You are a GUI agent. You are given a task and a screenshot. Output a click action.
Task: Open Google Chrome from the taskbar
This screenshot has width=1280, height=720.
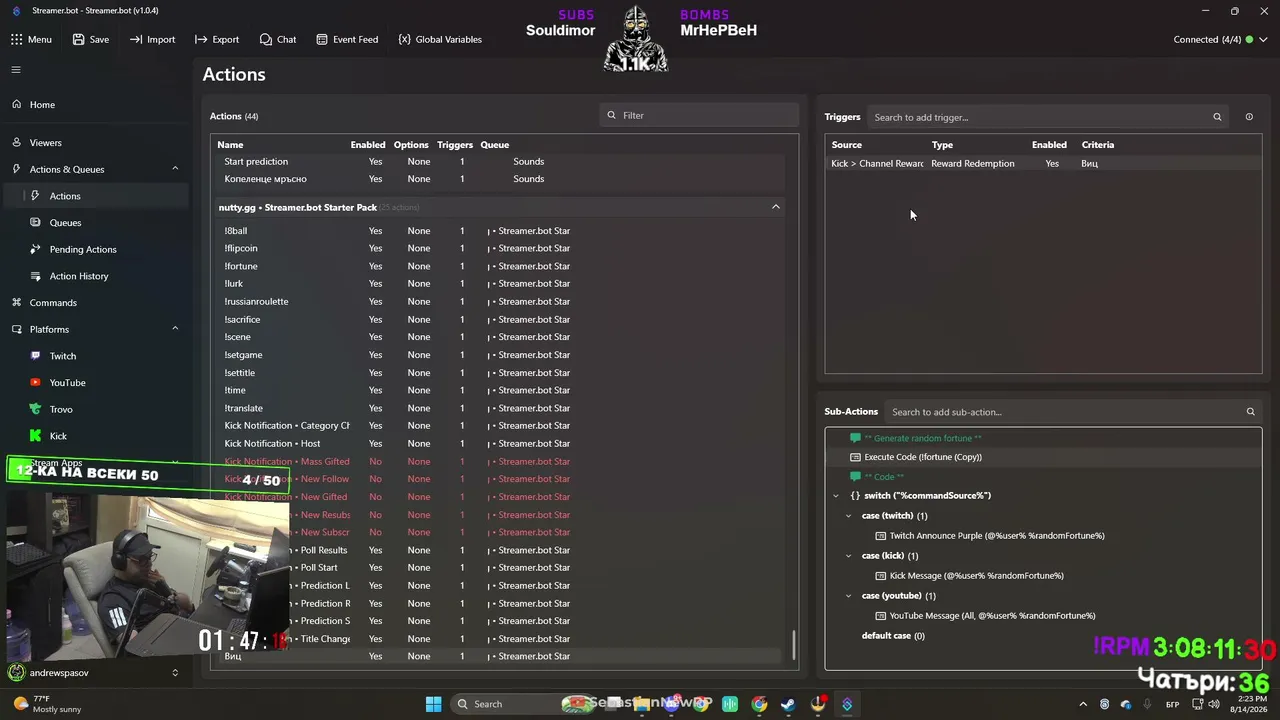[x=759, y=704]
